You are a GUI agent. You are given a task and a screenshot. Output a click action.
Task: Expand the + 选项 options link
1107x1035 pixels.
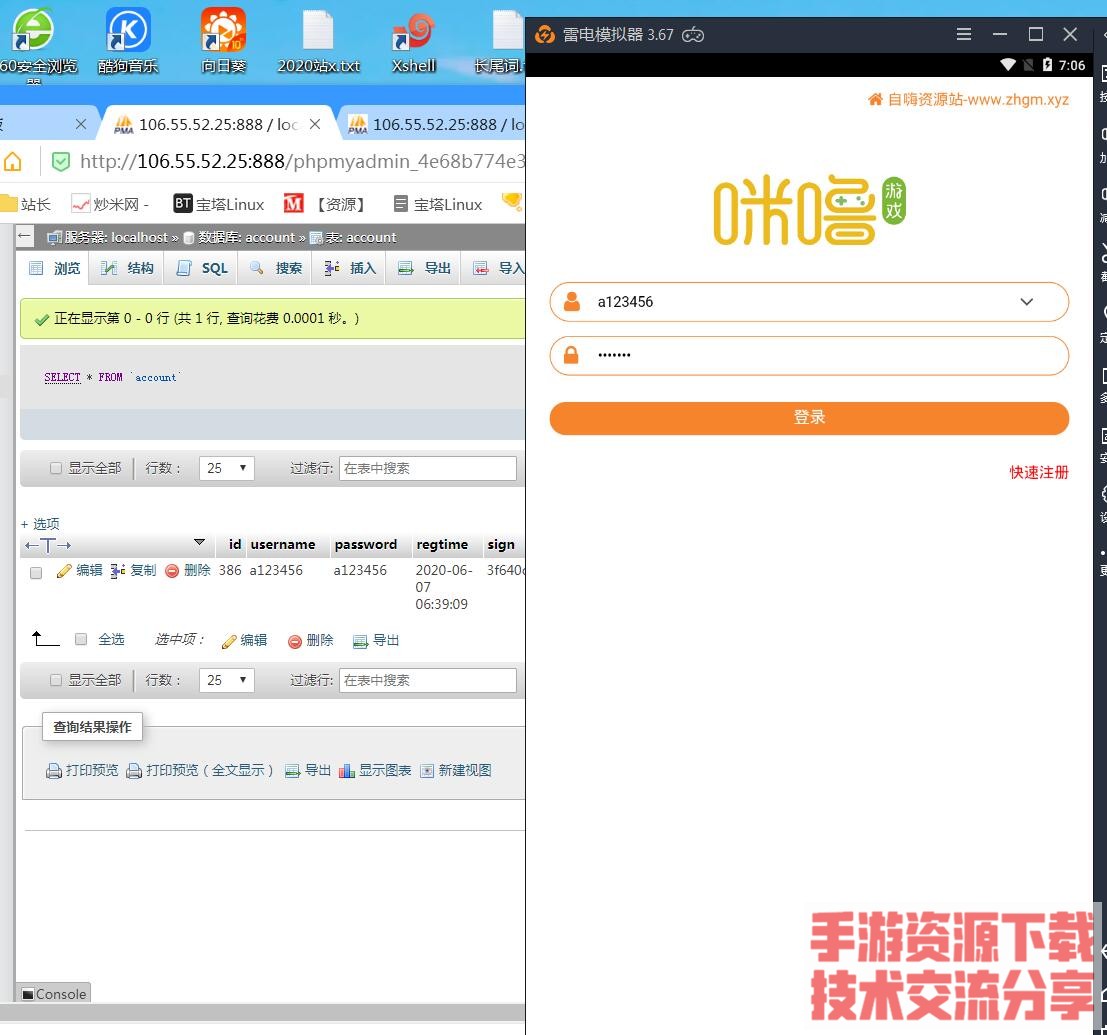pyautogui.click(x=40, y=524)
